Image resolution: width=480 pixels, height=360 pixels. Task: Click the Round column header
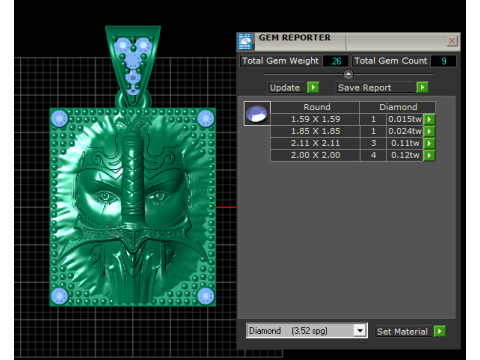[x=315, y=107]
